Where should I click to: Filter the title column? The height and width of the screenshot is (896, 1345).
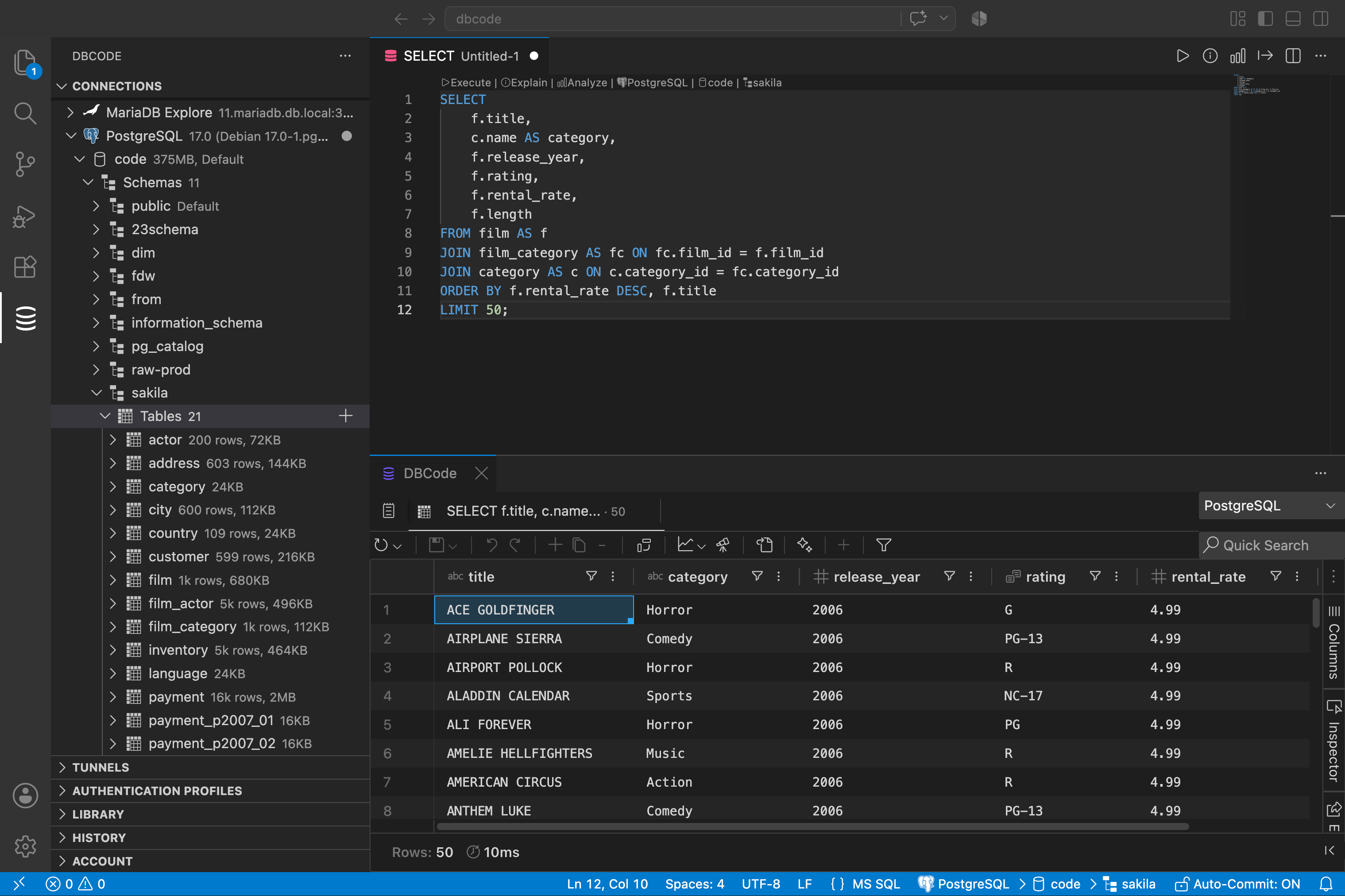tap(591, 576)
